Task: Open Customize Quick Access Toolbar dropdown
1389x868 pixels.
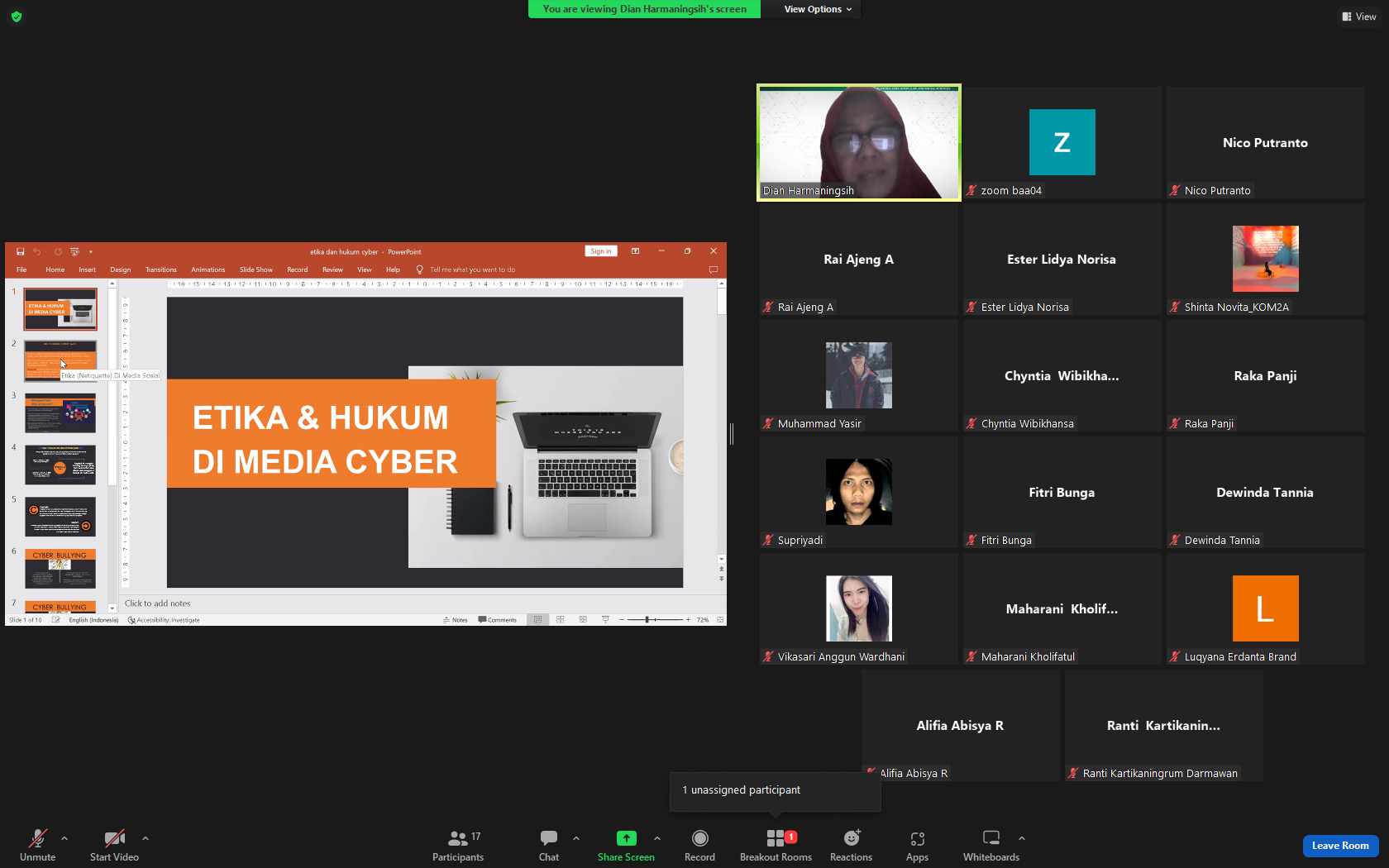Action: click(x=91, y=251)
